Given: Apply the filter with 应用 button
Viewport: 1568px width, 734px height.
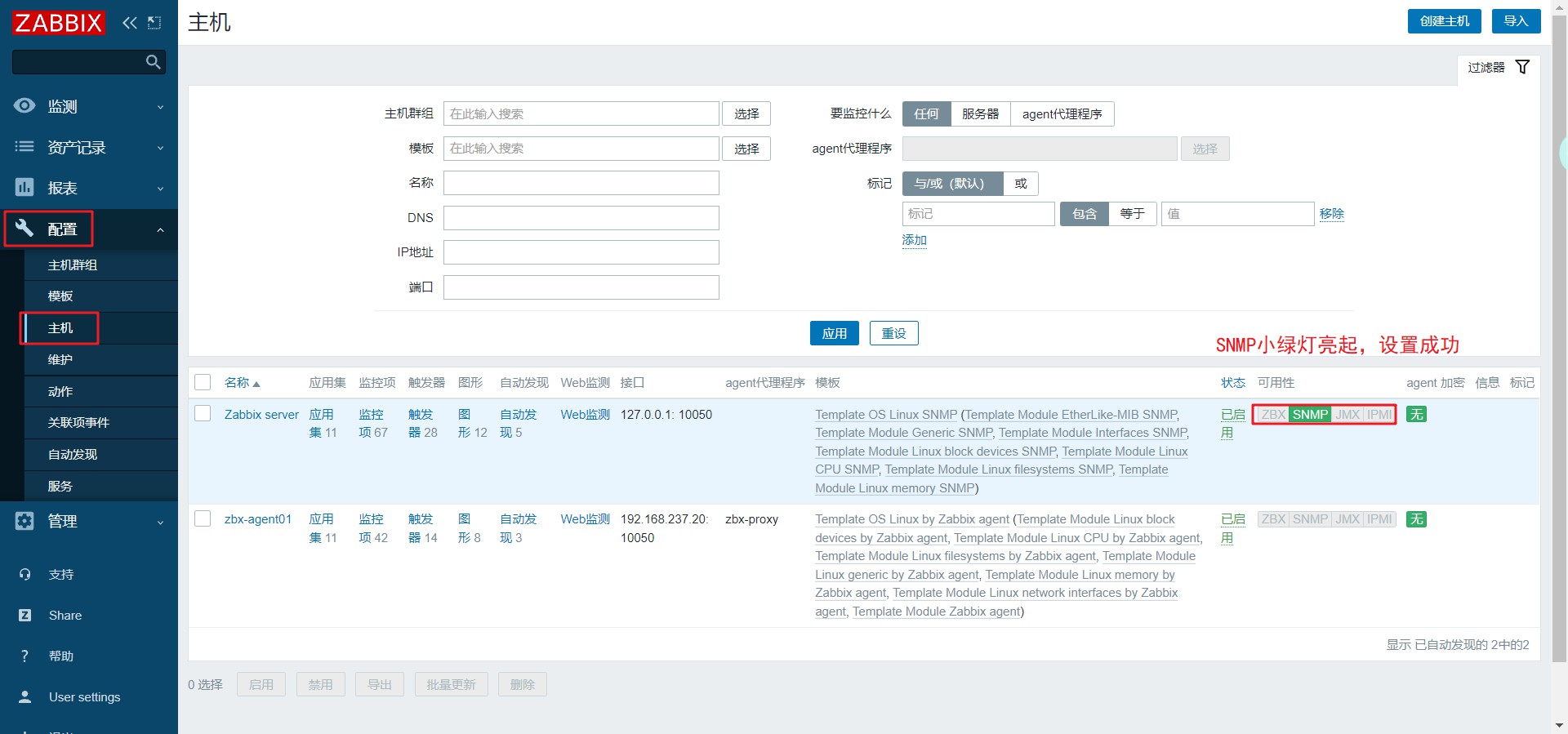Looking at the screenshot, I should click(x=834, y=333).
